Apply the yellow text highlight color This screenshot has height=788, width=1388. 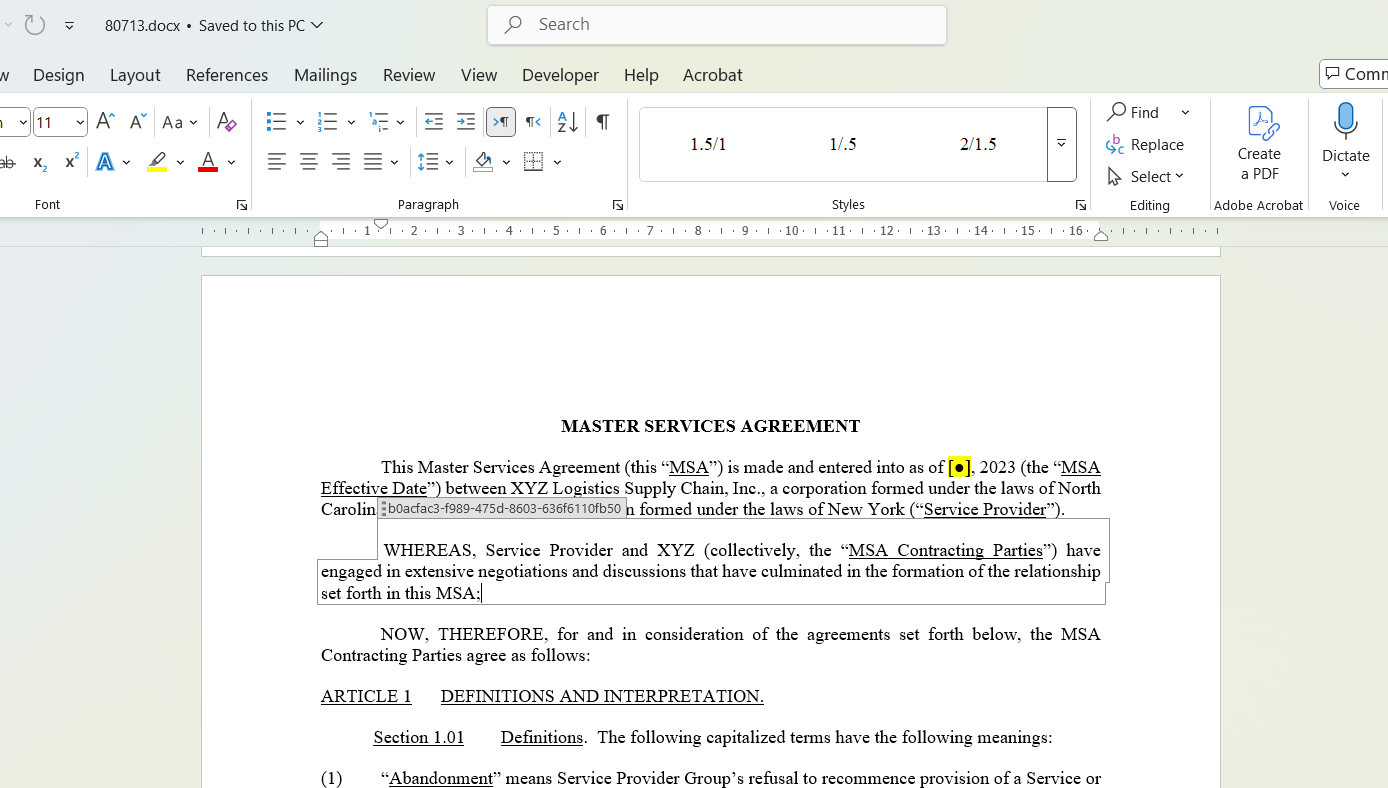tap(157, 162)
